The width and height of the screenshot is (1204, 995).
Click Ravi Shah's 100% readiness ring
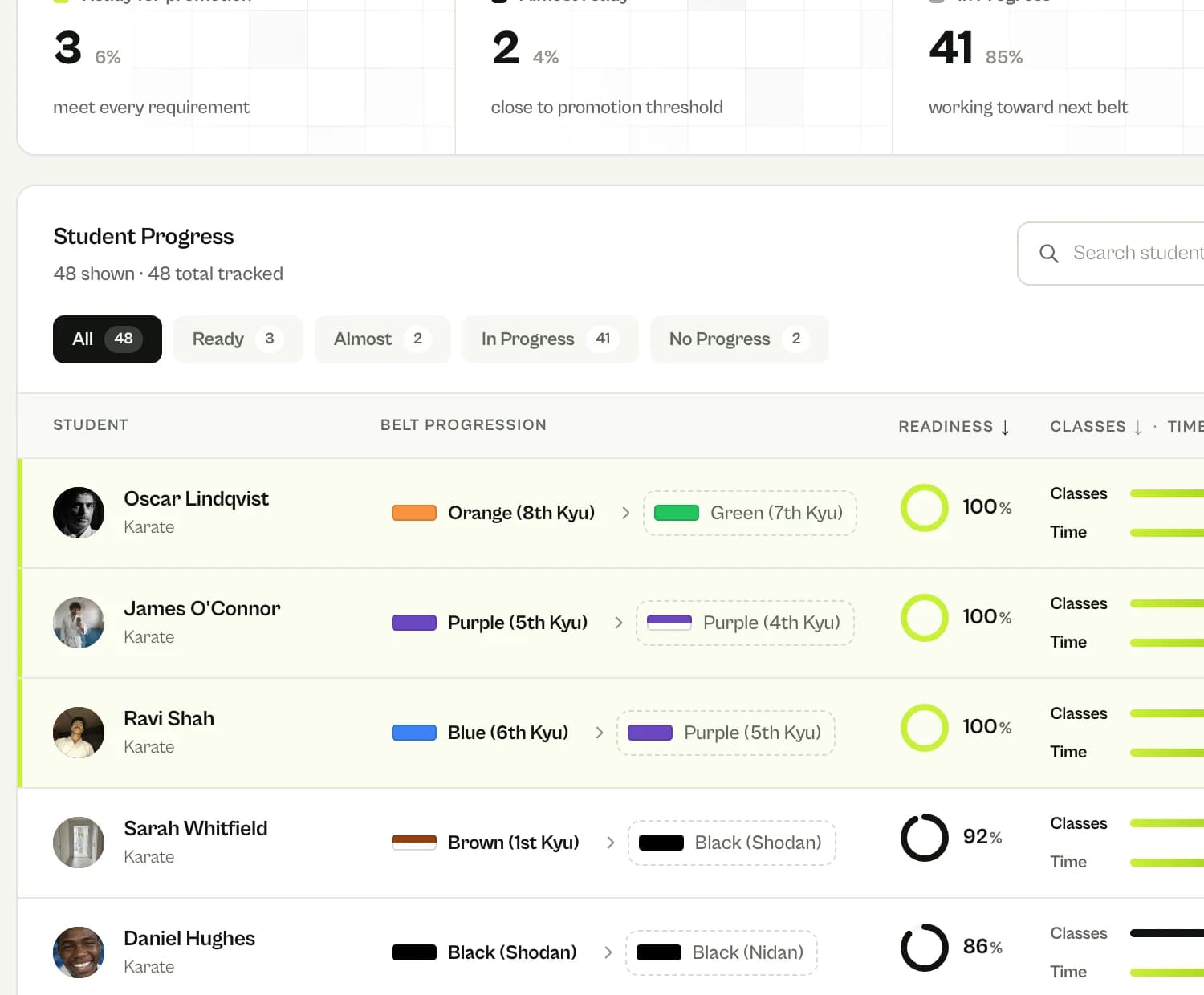925,728
